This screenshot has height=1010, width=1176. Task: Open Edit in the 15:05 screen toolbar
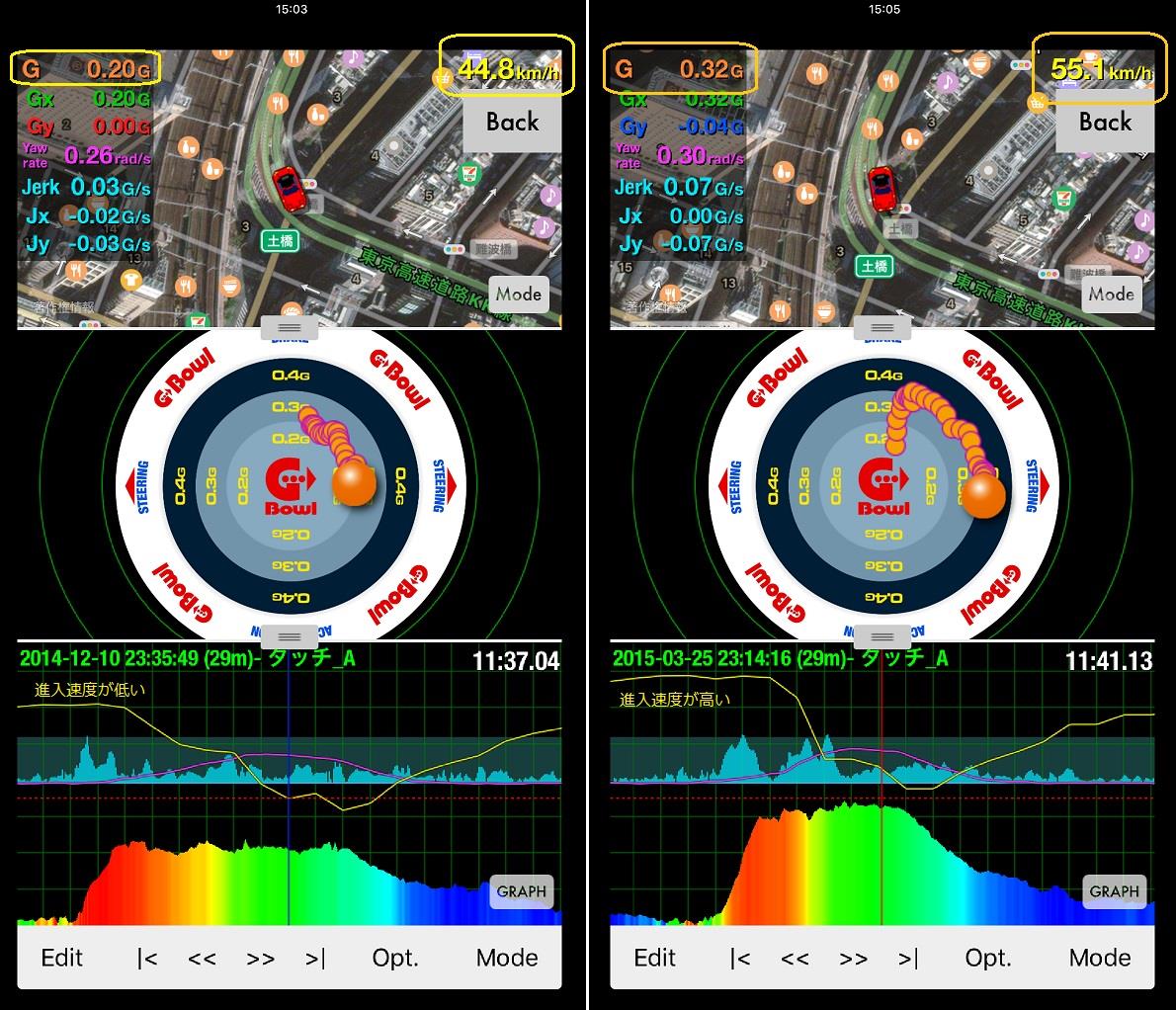coord(654,958)
